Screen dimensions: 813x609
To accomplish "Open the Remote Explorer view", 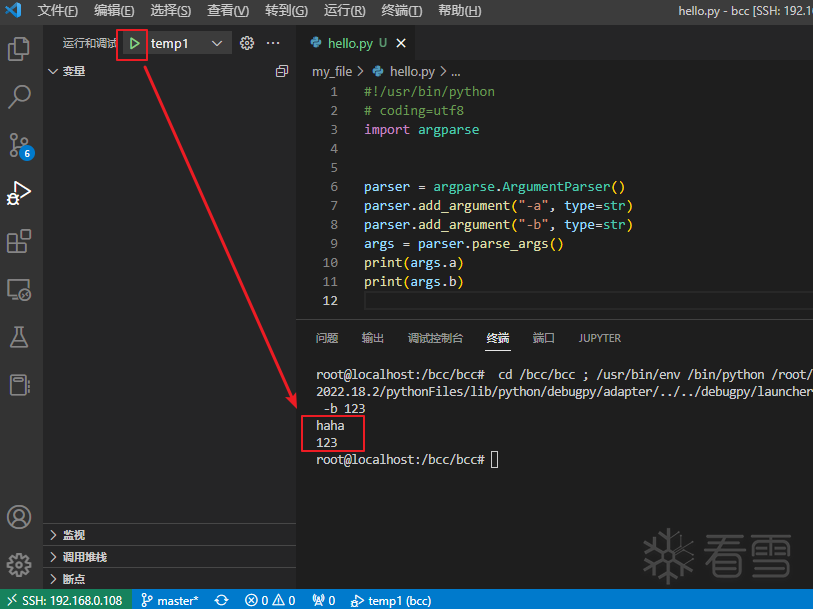I will tap(19, 290).
